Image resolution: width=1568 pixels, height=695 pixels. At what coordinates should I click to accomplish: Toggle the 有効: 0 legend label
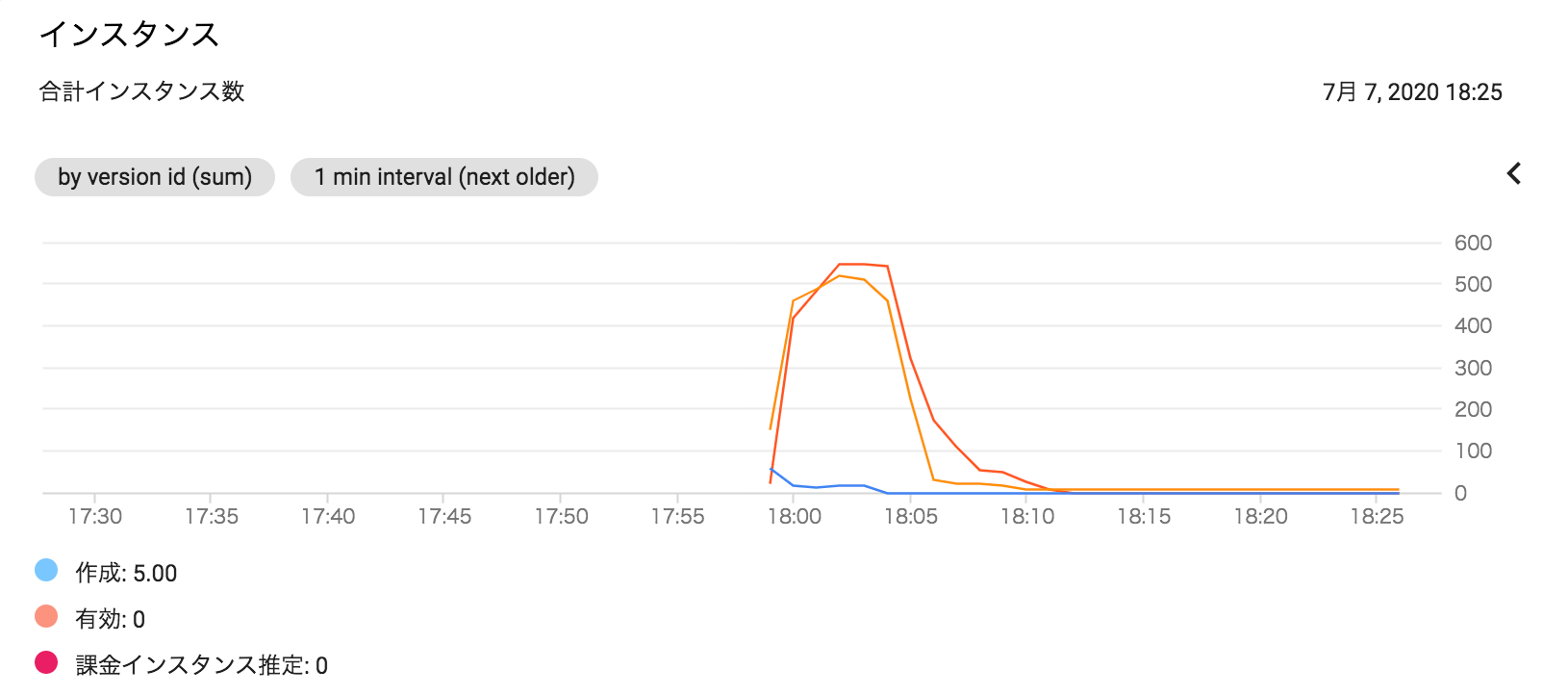(110, 619)
